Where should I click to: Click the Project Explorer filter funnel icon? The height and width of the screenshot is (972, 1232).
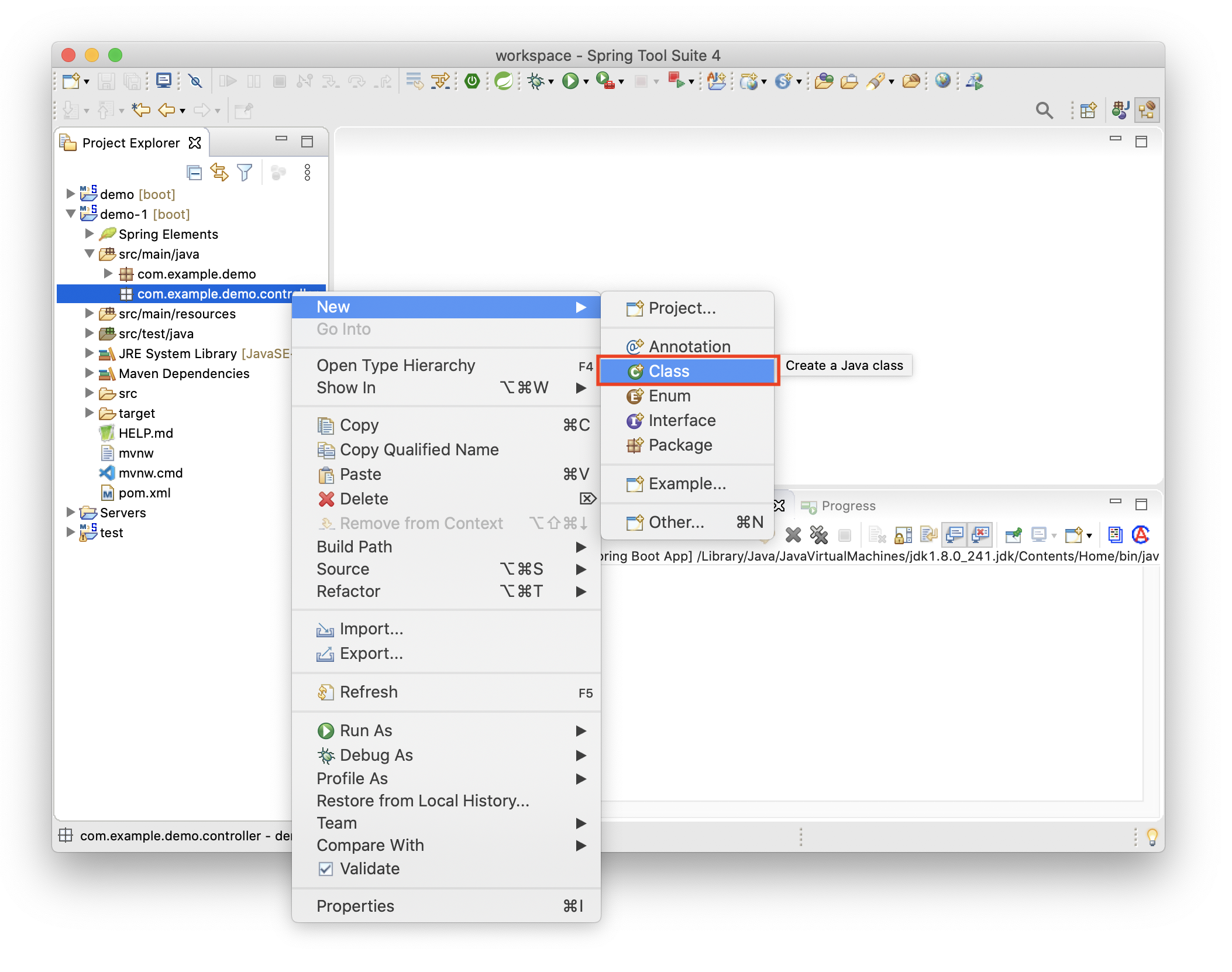click(245, 173)
